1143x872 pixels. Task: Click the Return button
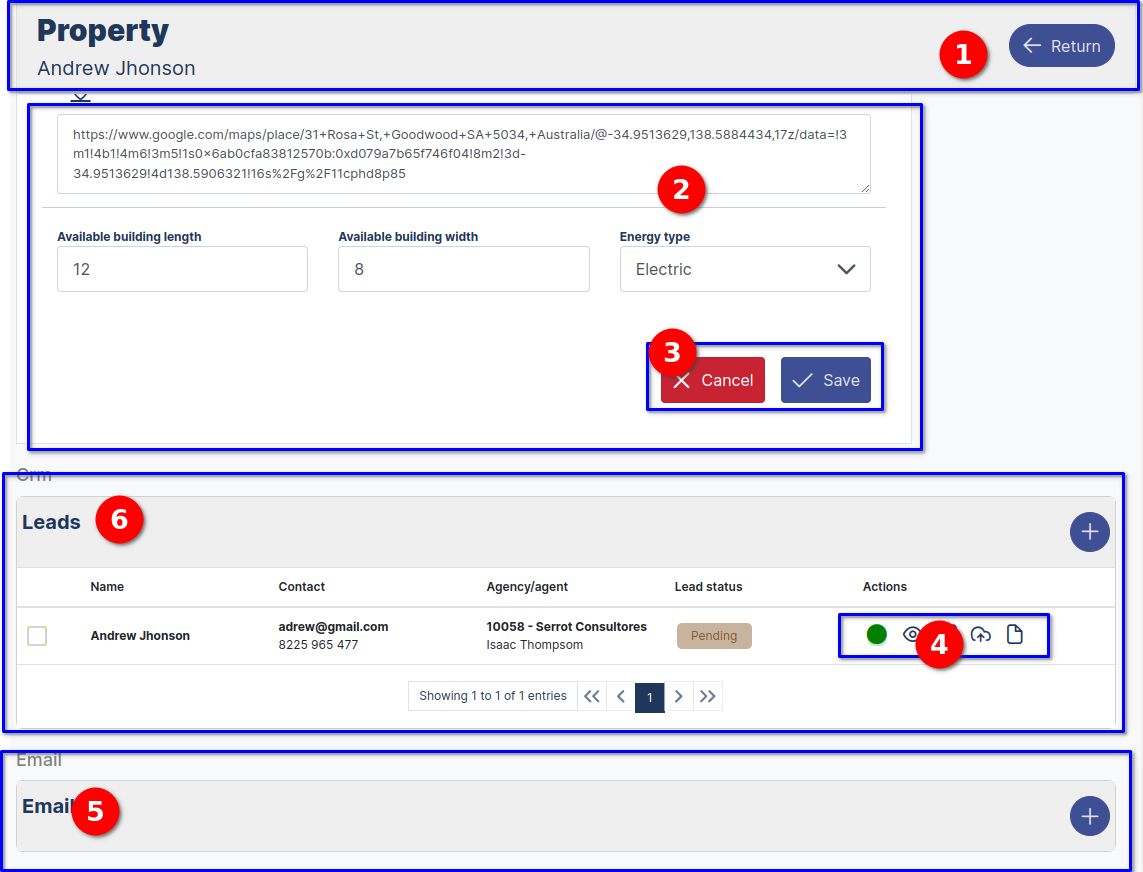click(x=1061, y=46)
